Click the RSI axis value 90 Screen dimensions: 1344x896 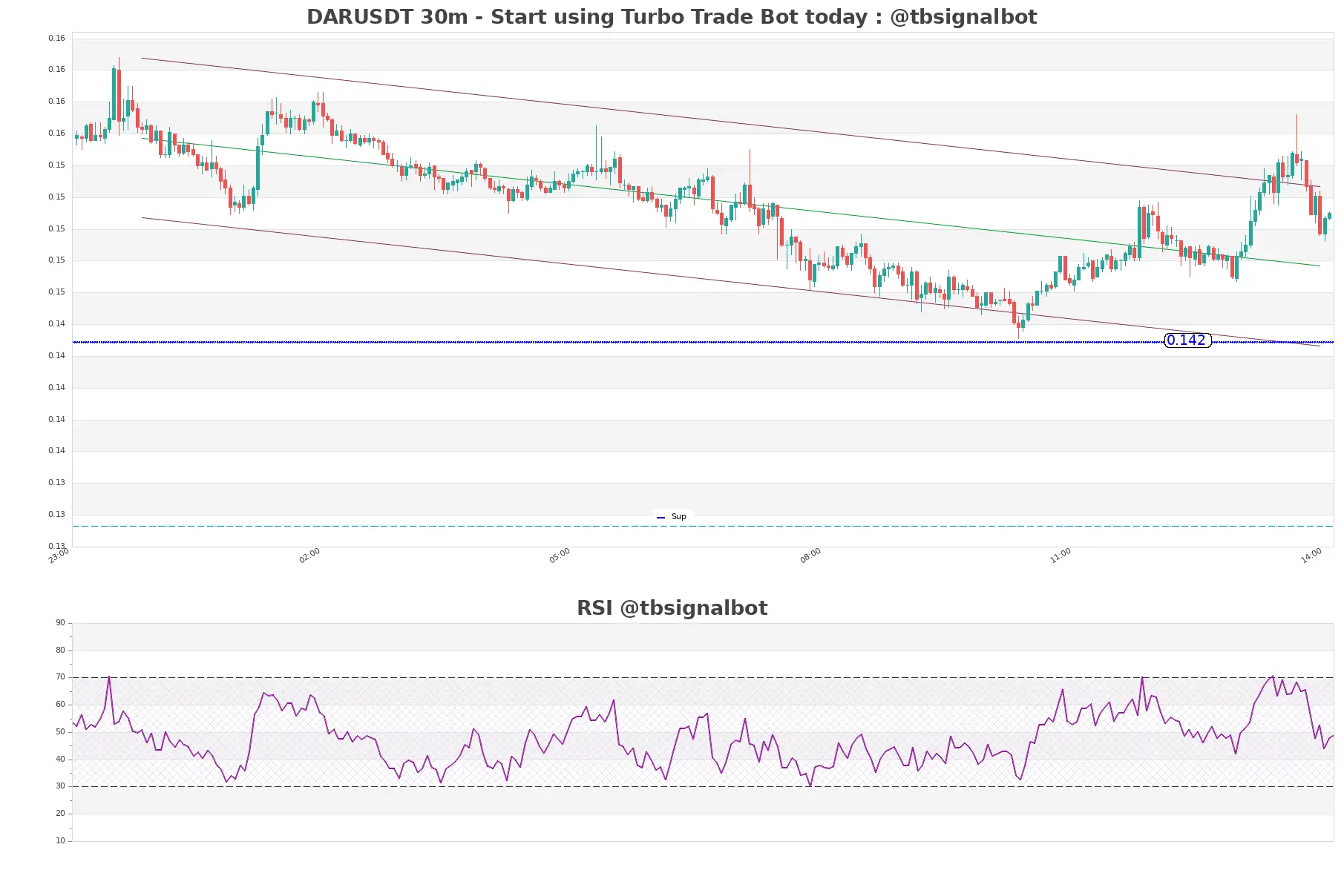click(x=60, y=622)
